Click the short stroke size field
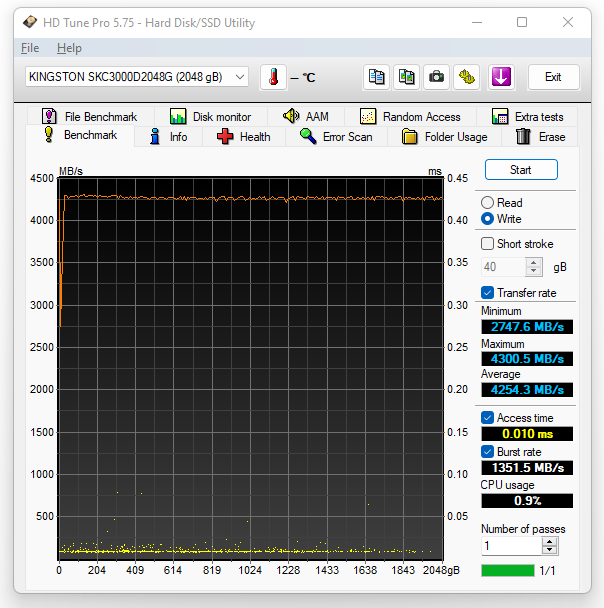 [x=504, y=267]
